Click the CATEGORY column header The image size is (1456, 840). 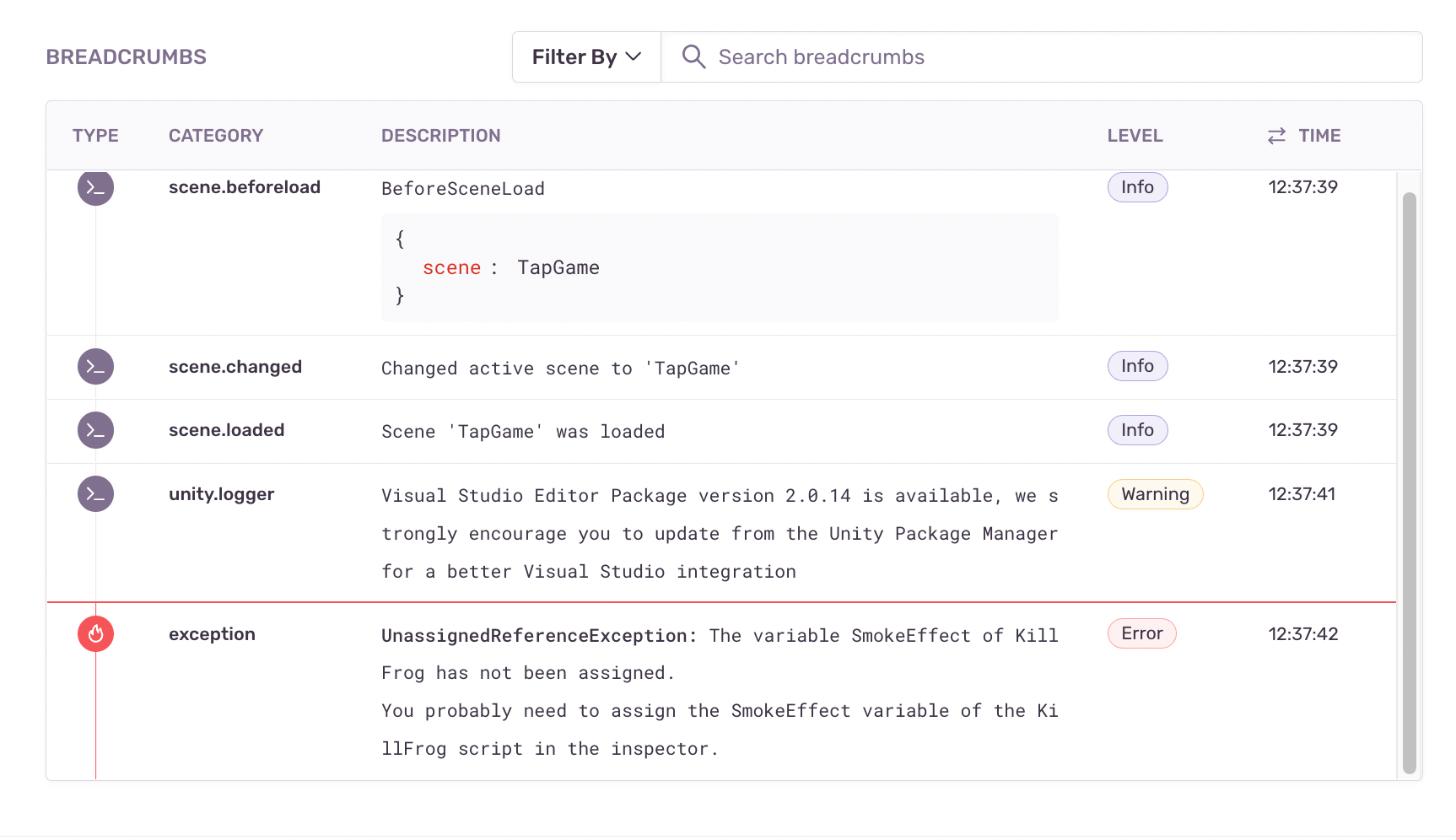tap(216, 136)
